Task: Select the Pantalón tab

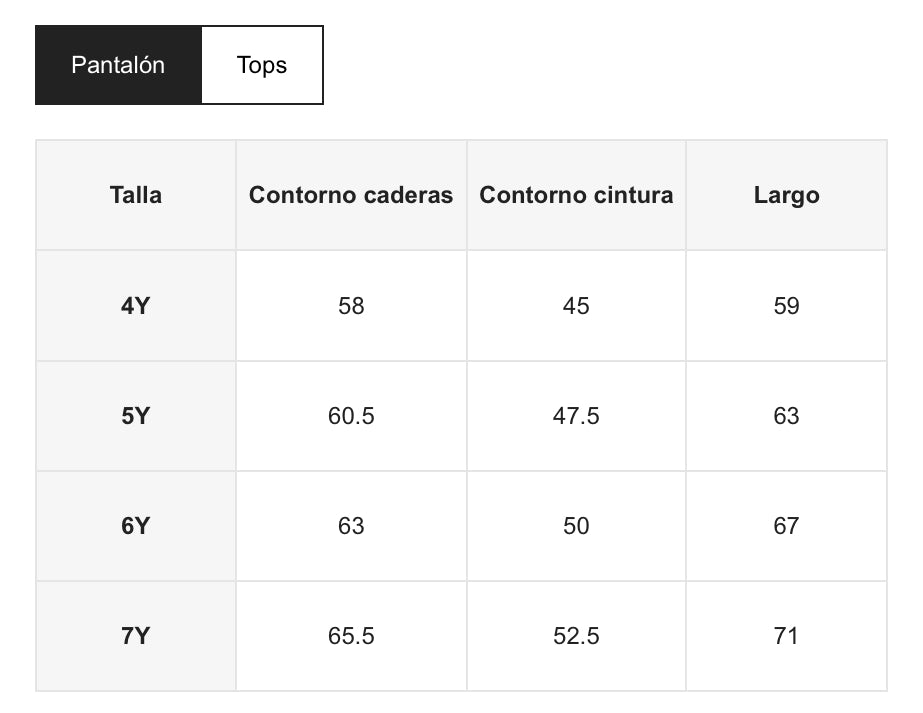Action: point(118,66)
